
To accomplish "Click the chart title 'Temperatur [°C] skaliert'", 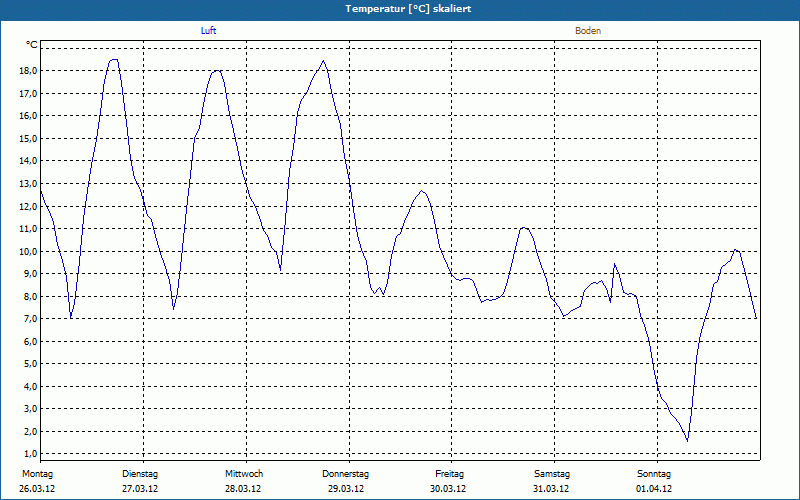I will [x=408, y=9].
